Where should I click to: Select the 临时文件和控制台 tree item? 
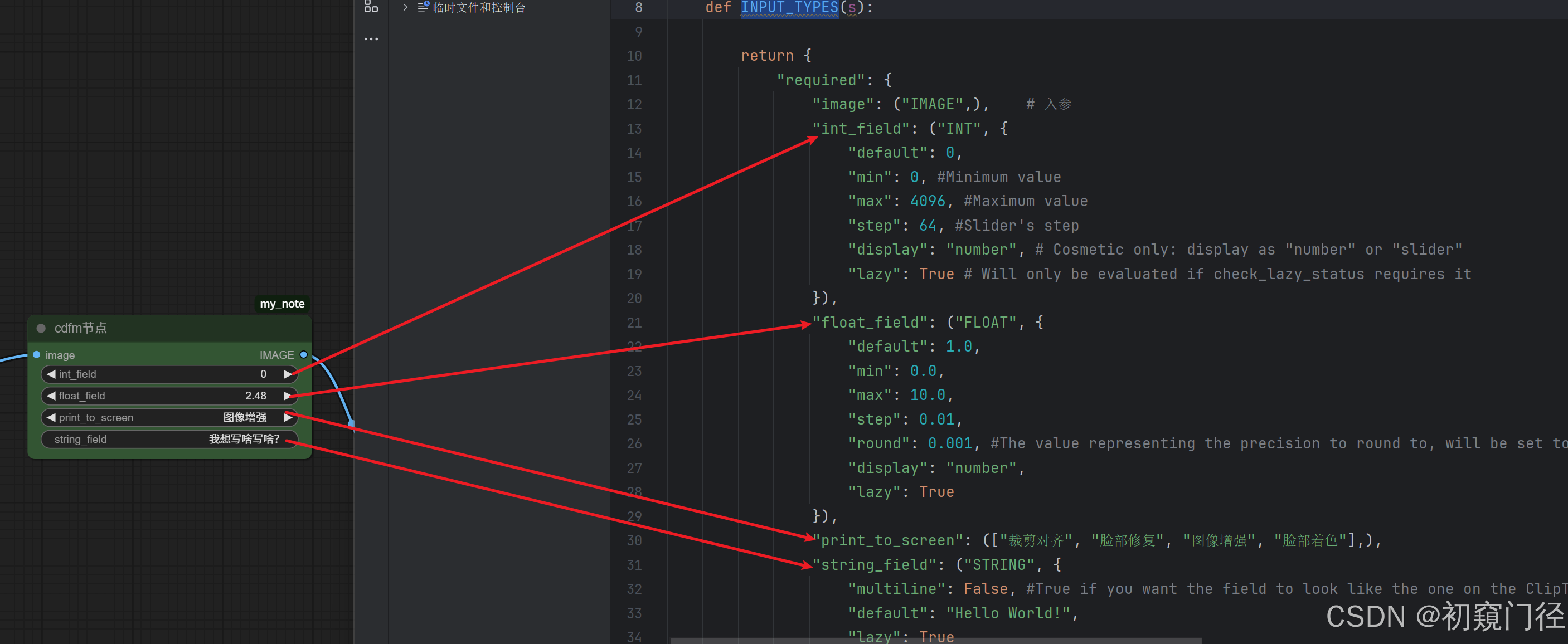point(478,7)
